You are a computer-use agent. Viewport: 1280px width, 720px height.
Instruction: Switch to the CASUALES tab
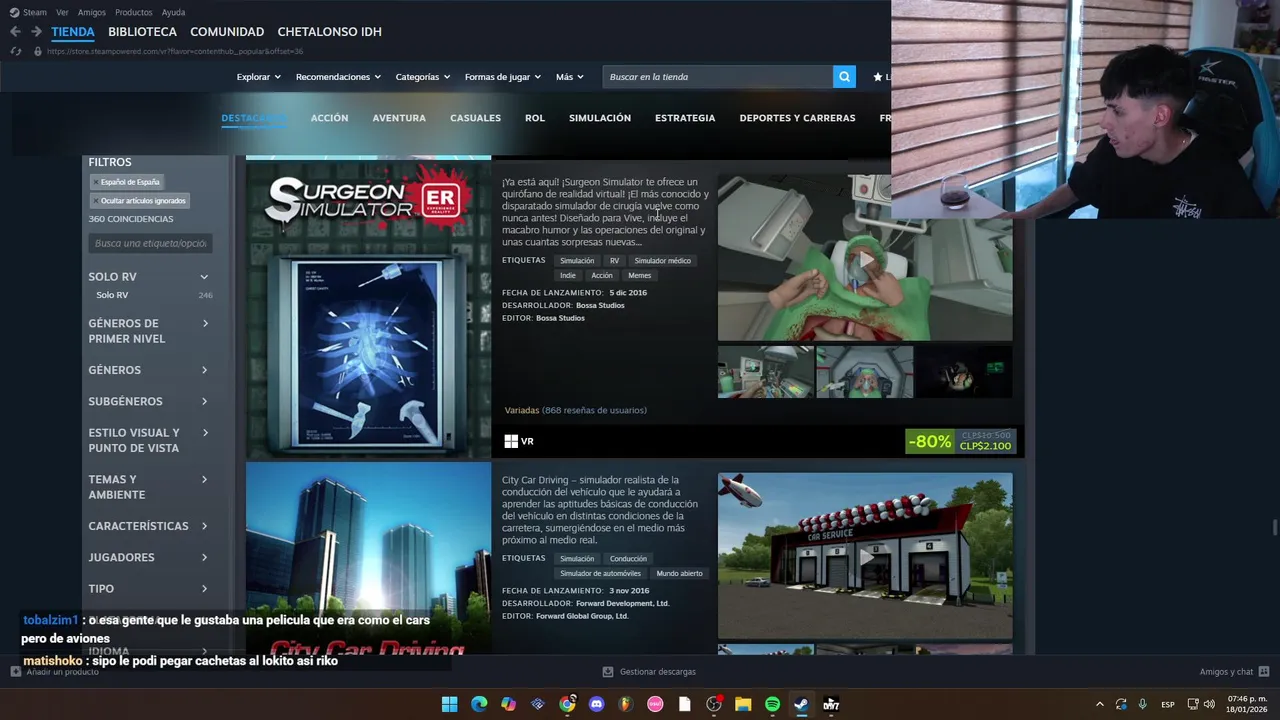click(475, 118)
